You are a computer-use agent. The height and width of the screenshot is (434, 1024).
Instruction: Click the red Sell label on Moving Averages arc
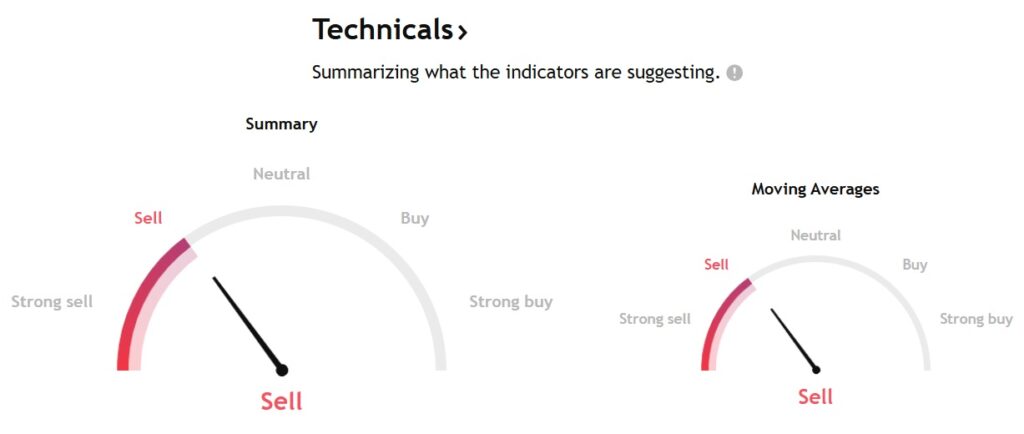tap(716, 265)
